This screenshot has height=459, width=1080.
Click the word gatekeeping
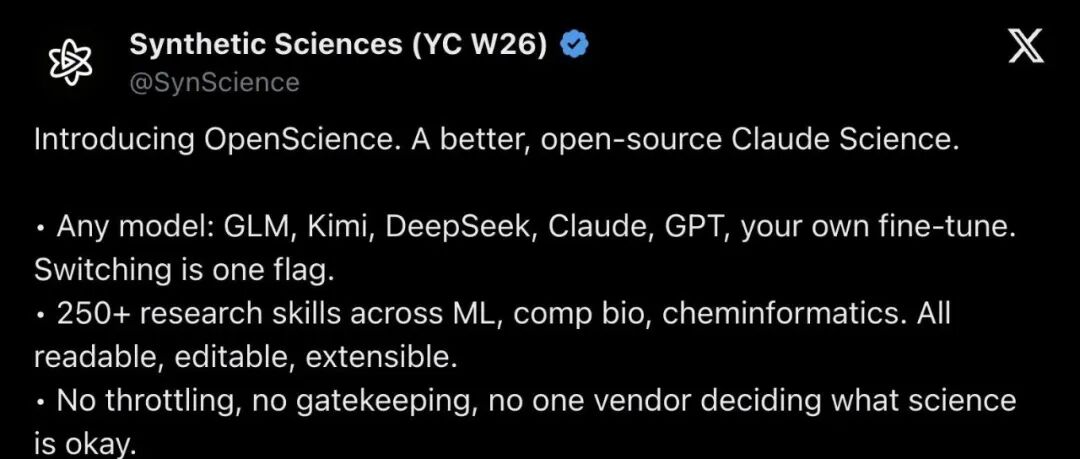386,402
